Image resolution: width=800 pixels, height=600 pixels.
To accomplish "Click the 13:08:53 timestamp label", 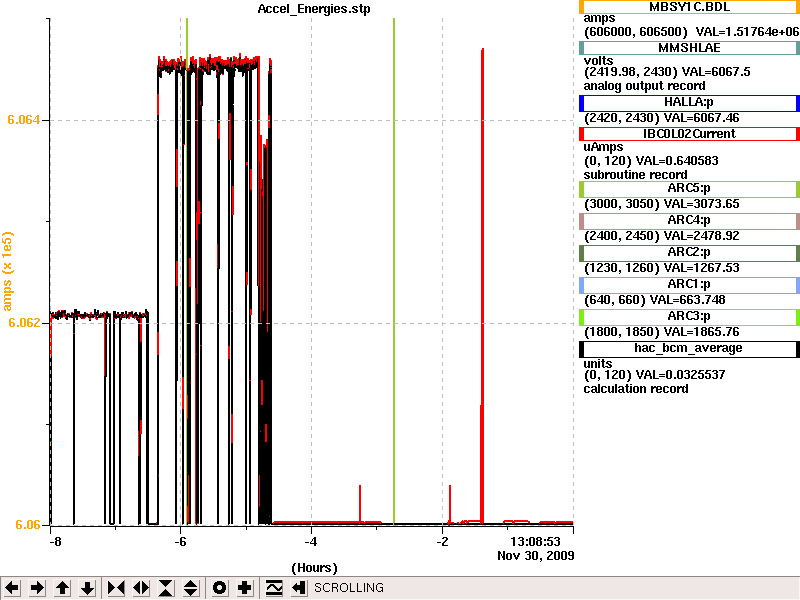I will click(535, 542).
